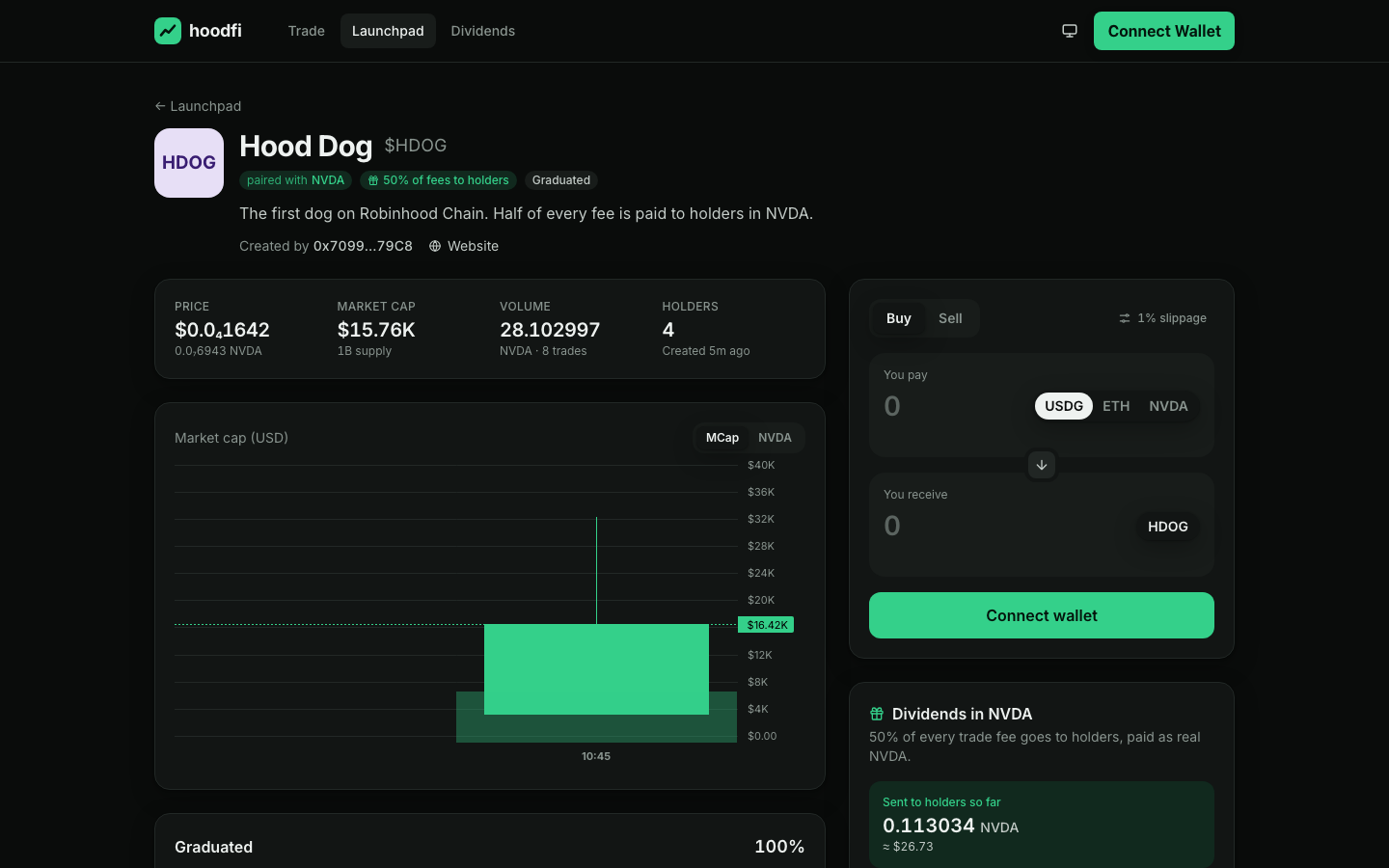The width and height of the screenshot is (1389, 868).
Task: Click the back arrow to Launchpad
Action: coord(198,106)
